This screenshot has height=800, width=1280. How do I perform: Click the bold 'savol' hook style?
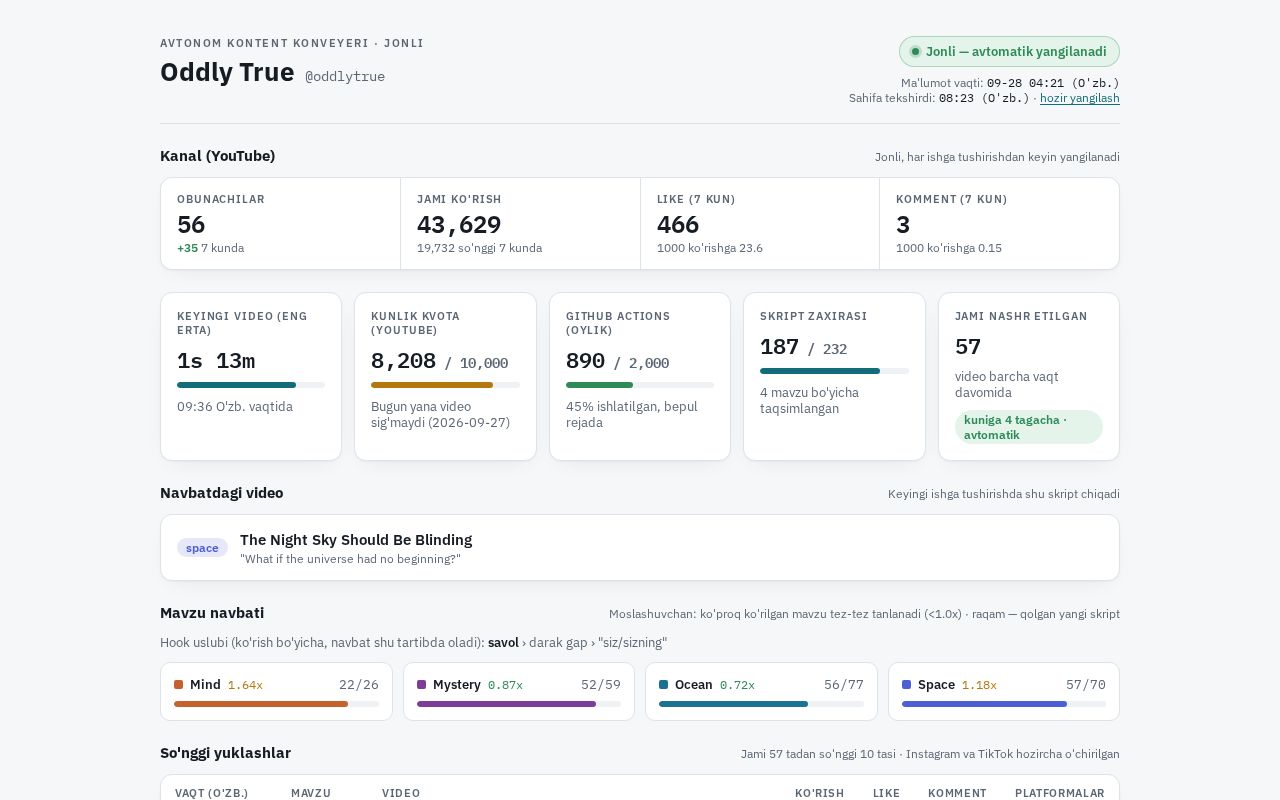click(x=503, y=642)
